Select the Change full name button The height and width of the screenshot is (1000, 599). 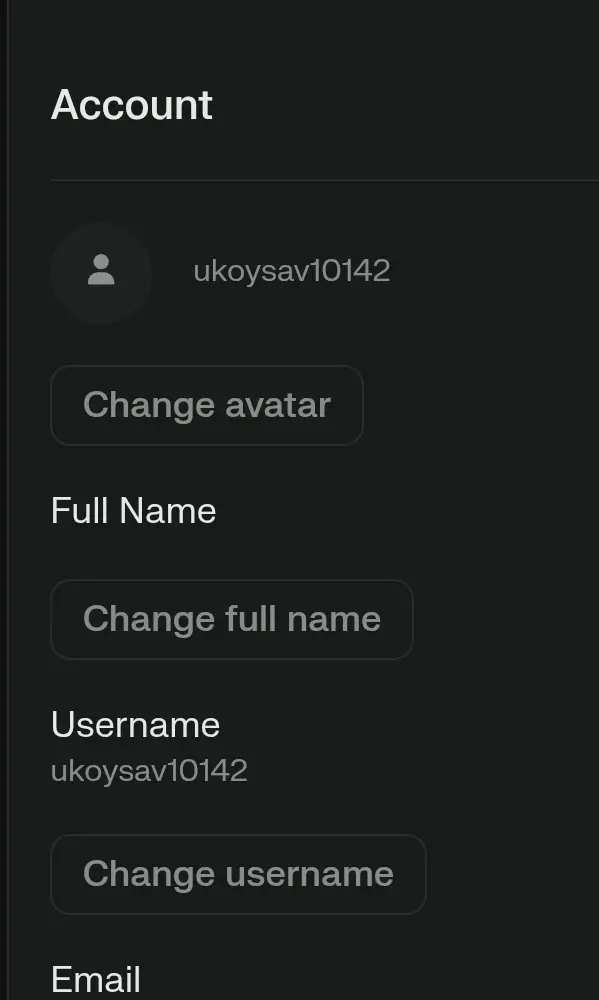(232, 619)
